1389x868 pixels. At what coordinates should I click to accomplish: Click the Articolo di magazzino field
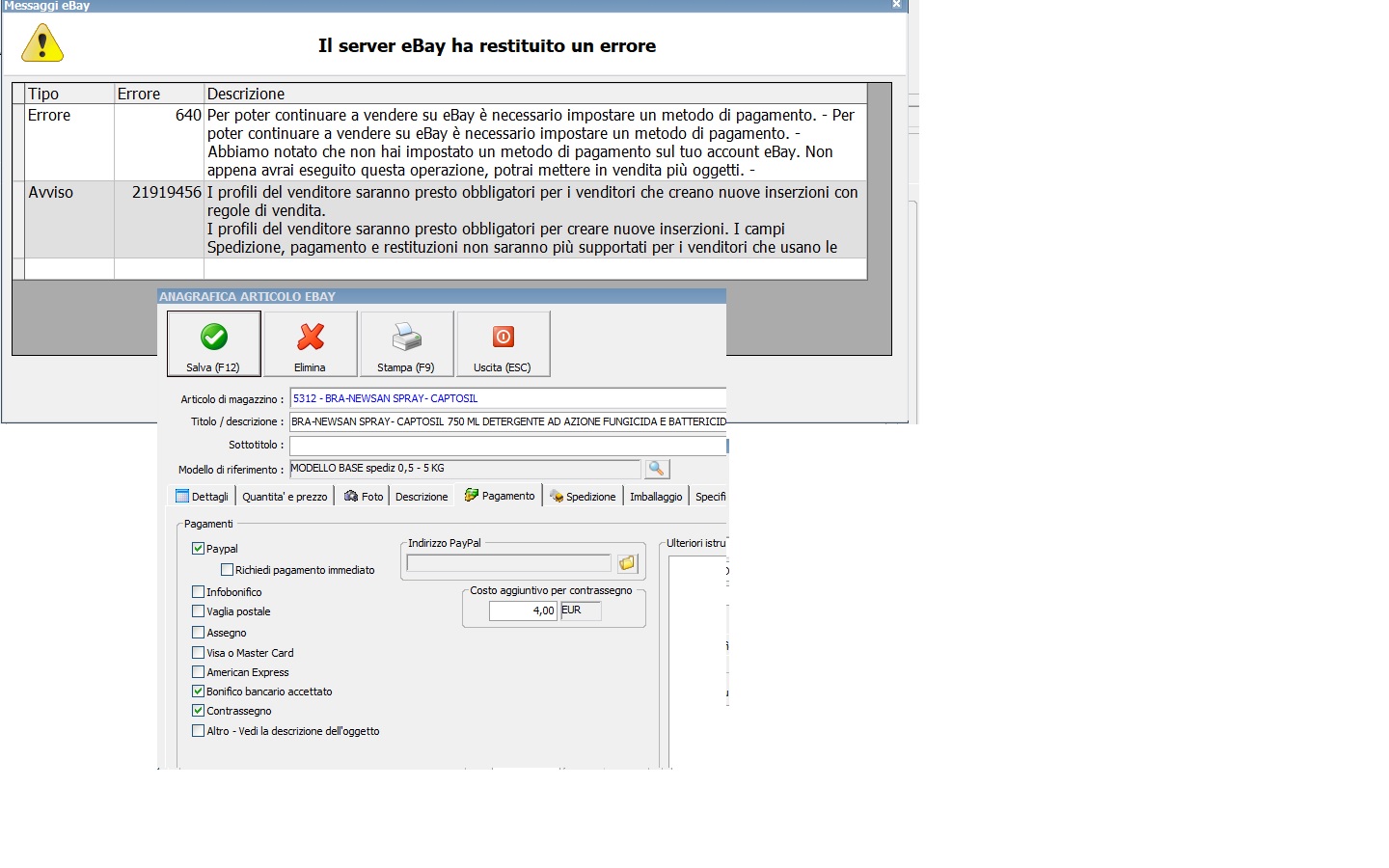[x=507, y=398]
